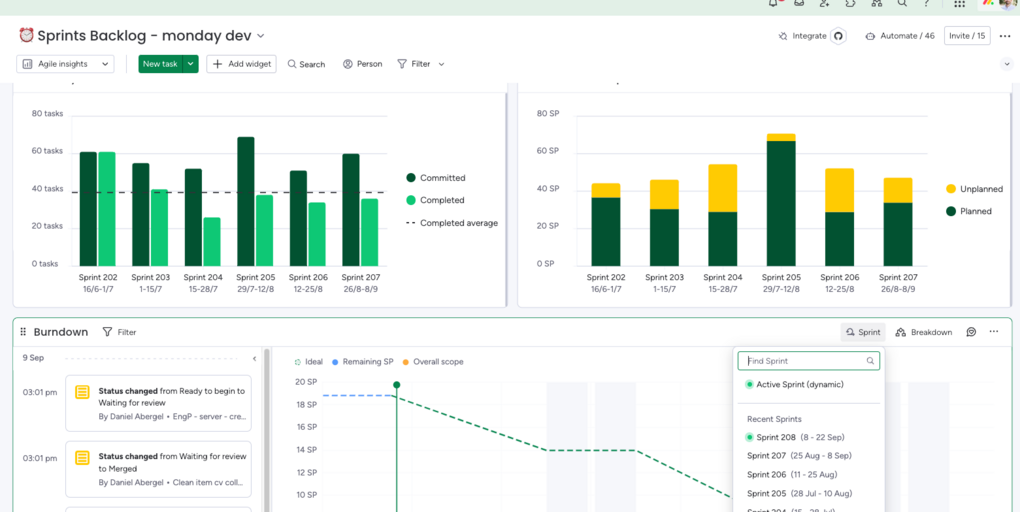Select Active Sprint (dynamic) option

tap(795, 384)
